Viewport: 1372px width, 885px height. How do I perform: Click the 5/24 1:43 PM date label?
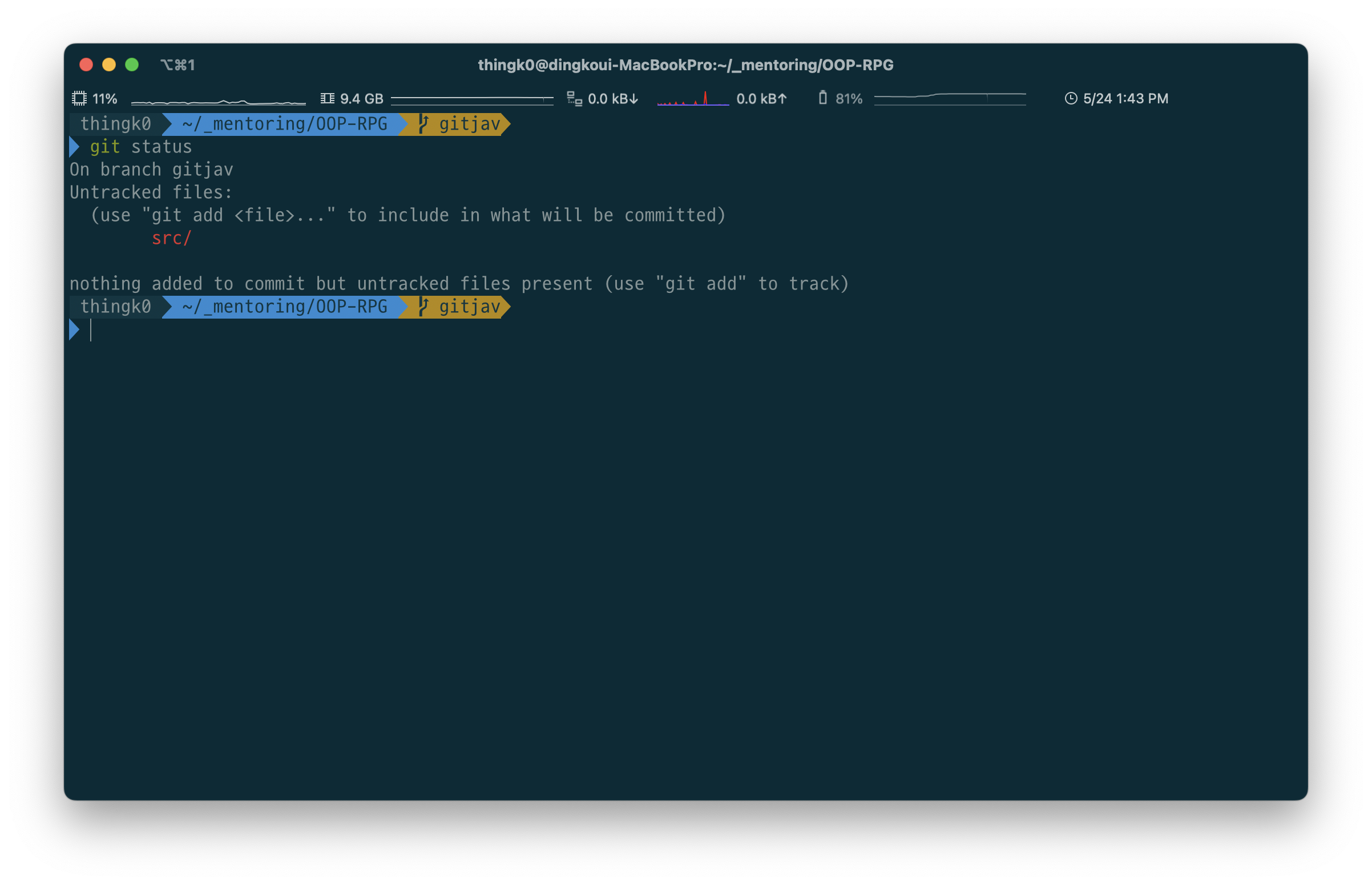(1125, 98)
